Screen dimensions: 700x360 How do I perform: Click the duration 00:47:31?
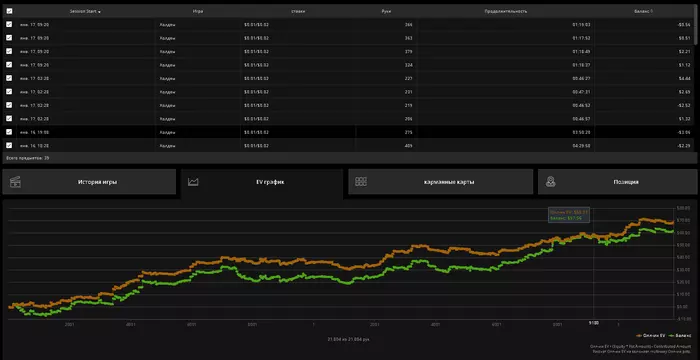point(581,92)
